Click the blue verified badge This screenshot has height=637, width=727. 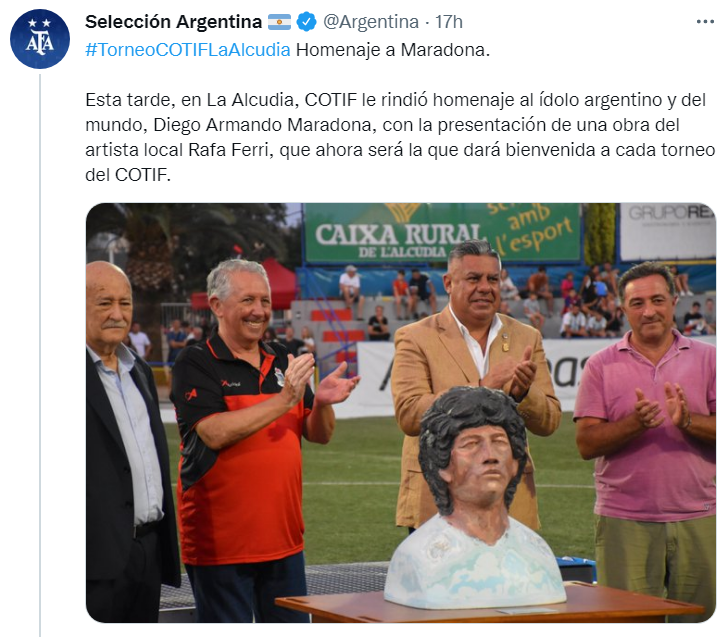pyautogui.click(x=306, y=22)
